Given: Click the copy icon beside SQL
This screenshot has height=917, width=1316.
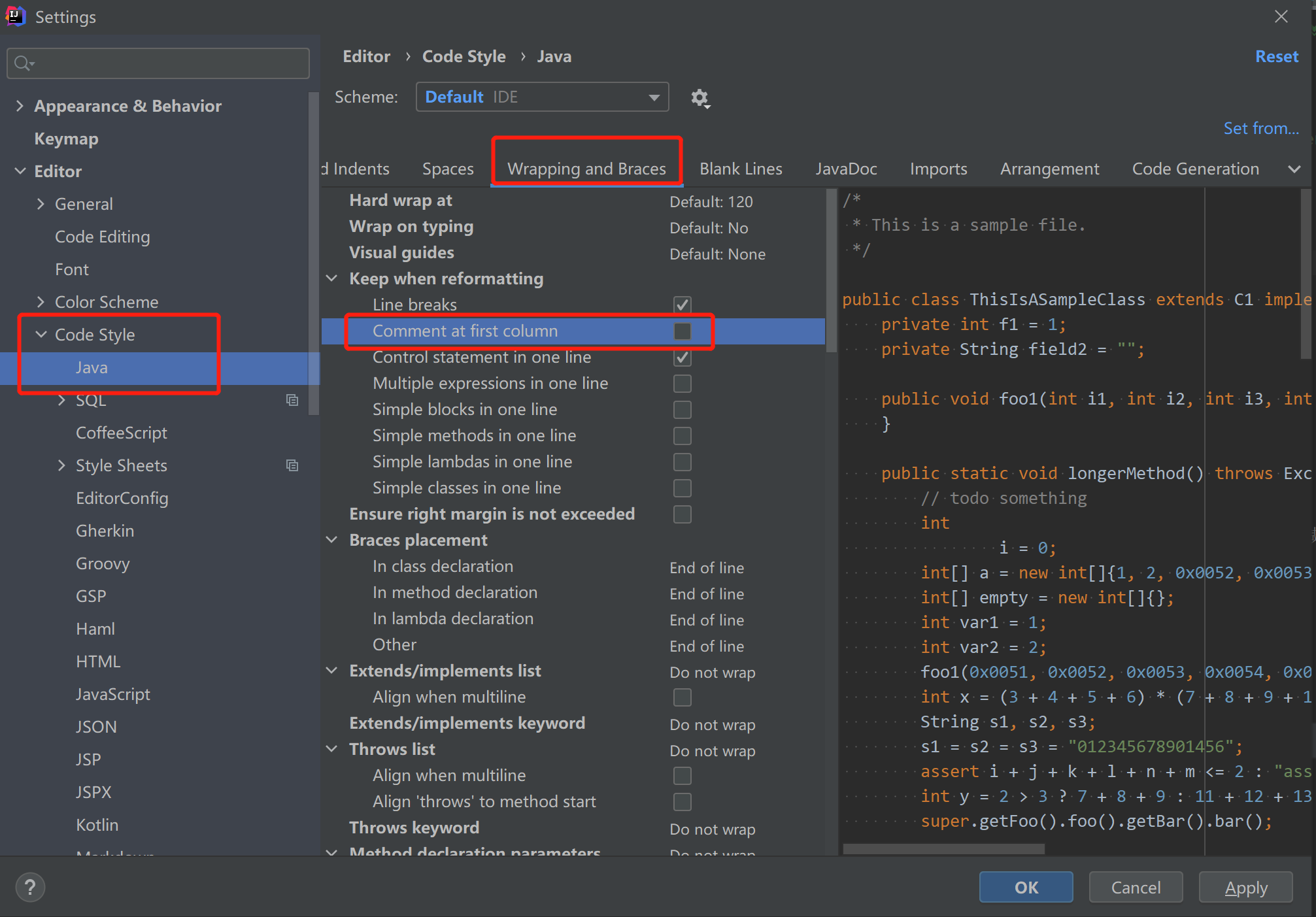Looking at the screenshot, I should pos(292,400).
